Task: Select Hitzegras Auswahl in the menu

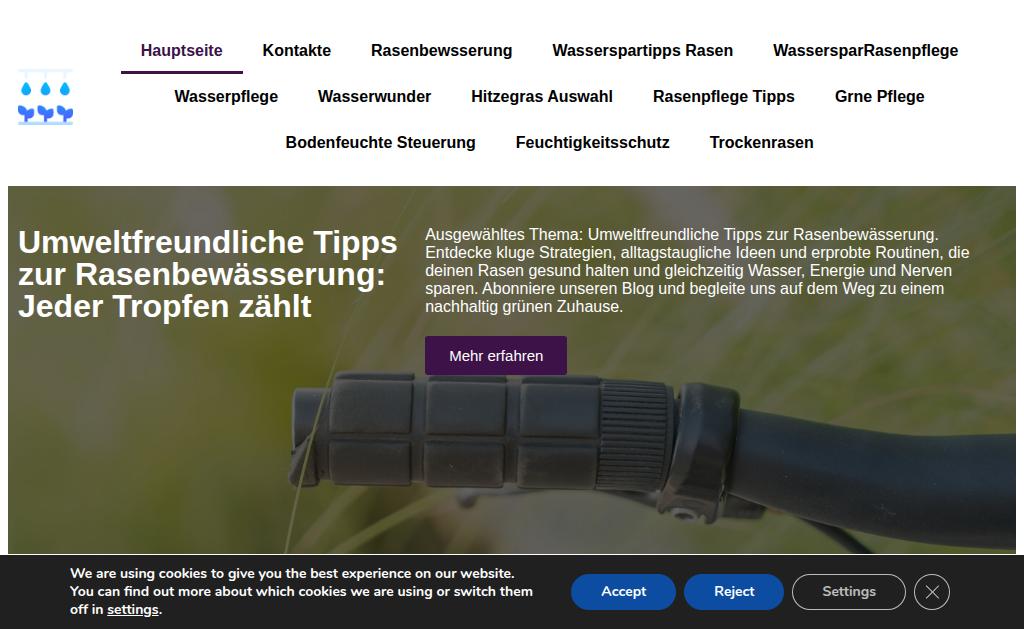Action: coord(541,97)
